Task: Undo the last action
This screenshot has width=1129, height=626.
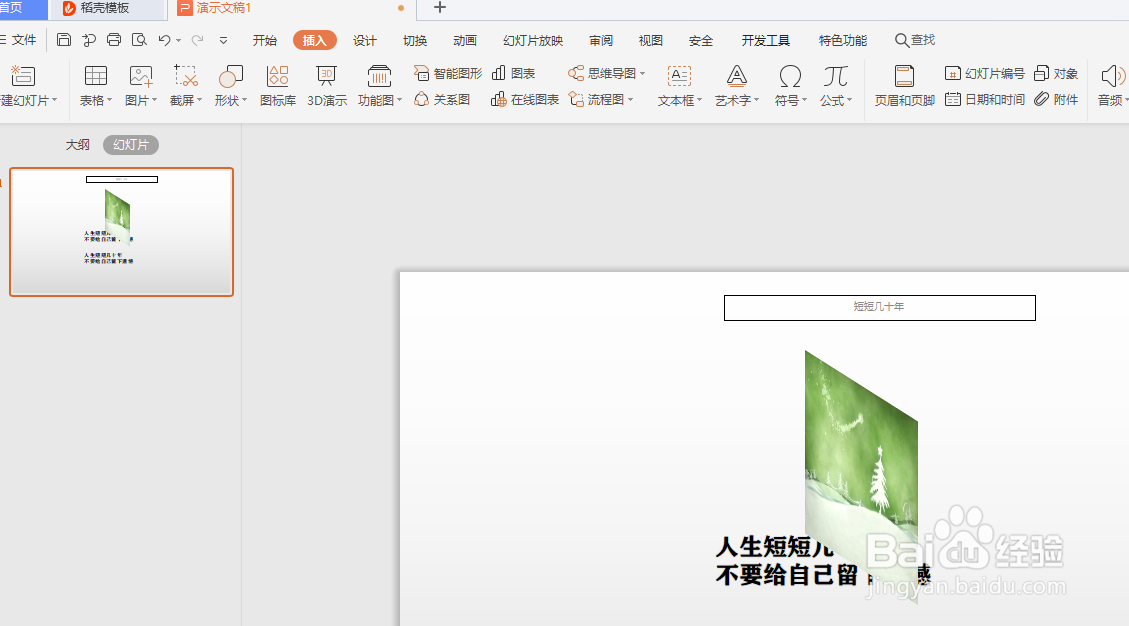Action: [x=164, y=40]
